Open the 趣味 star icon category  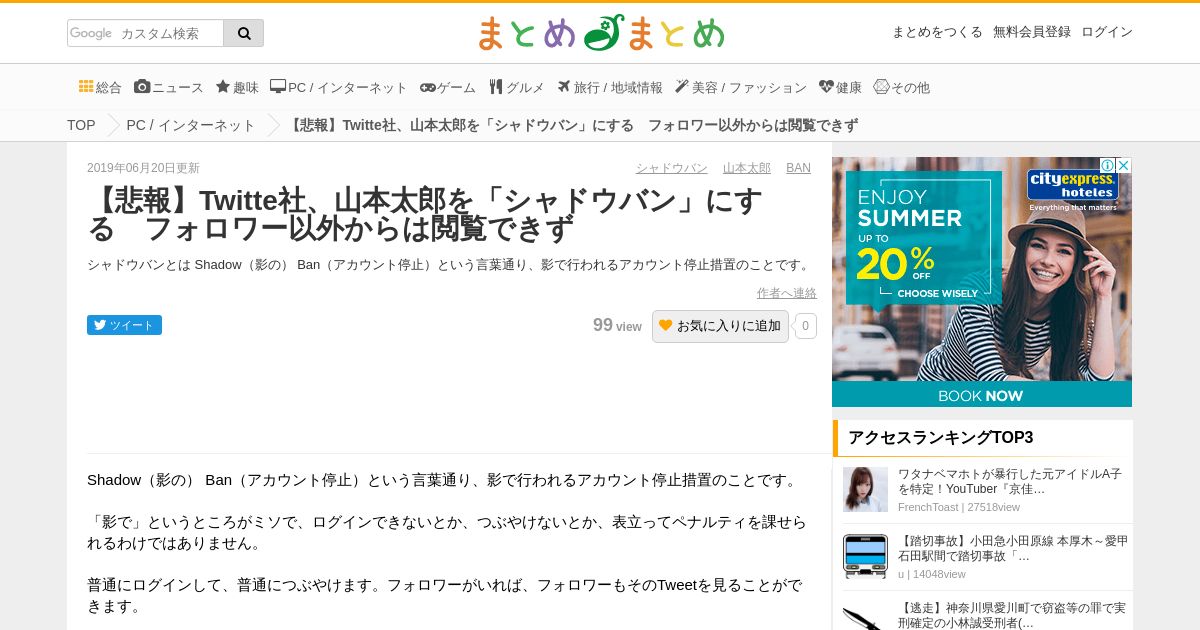[x=237, y=87]
